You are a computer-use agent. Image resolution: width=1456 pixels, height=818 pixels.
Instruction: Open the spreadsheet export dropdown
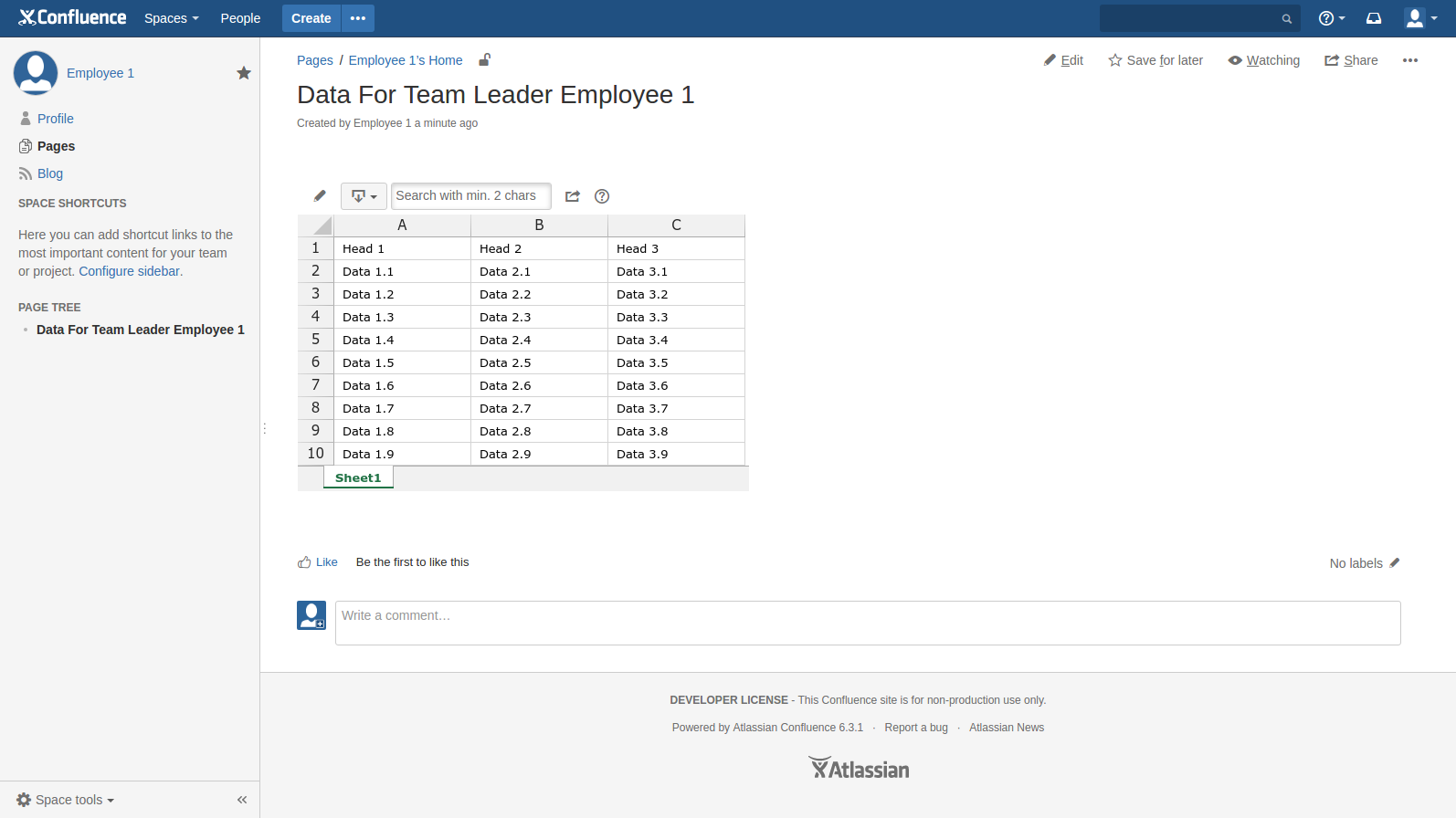point(364,196)
